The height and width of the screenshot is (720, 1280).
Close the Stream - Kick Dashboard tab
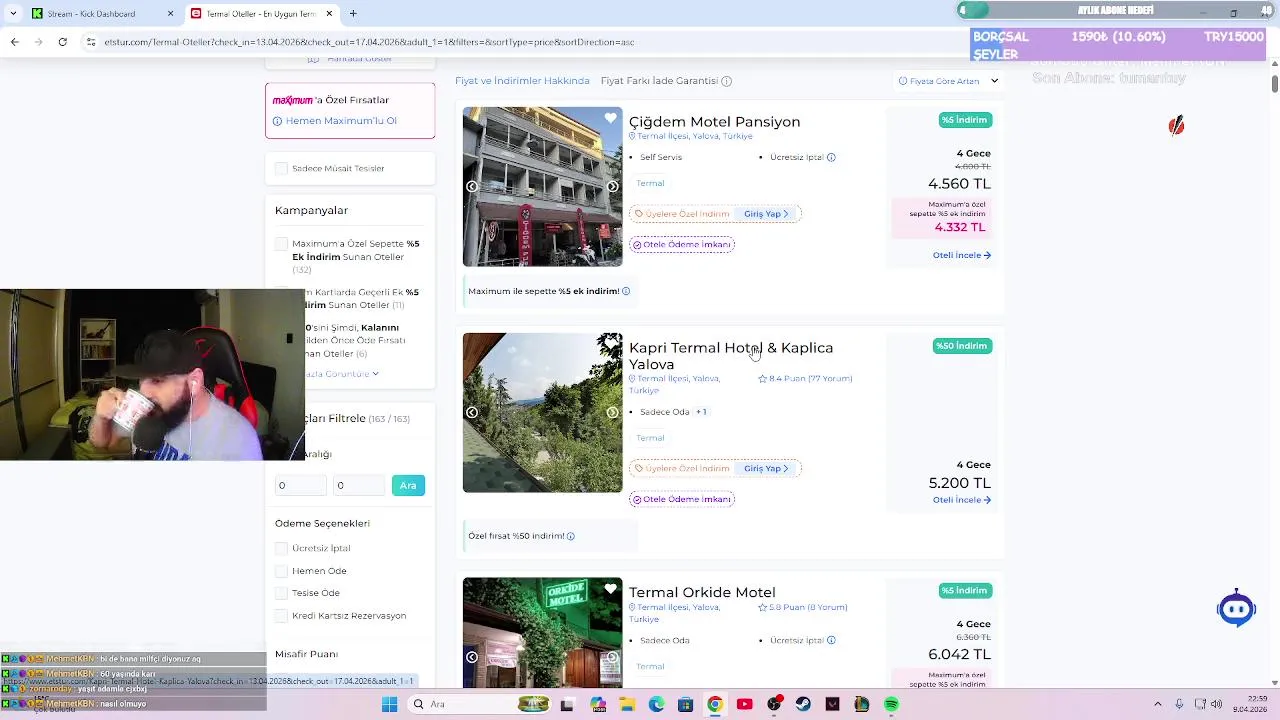(170, 13)
